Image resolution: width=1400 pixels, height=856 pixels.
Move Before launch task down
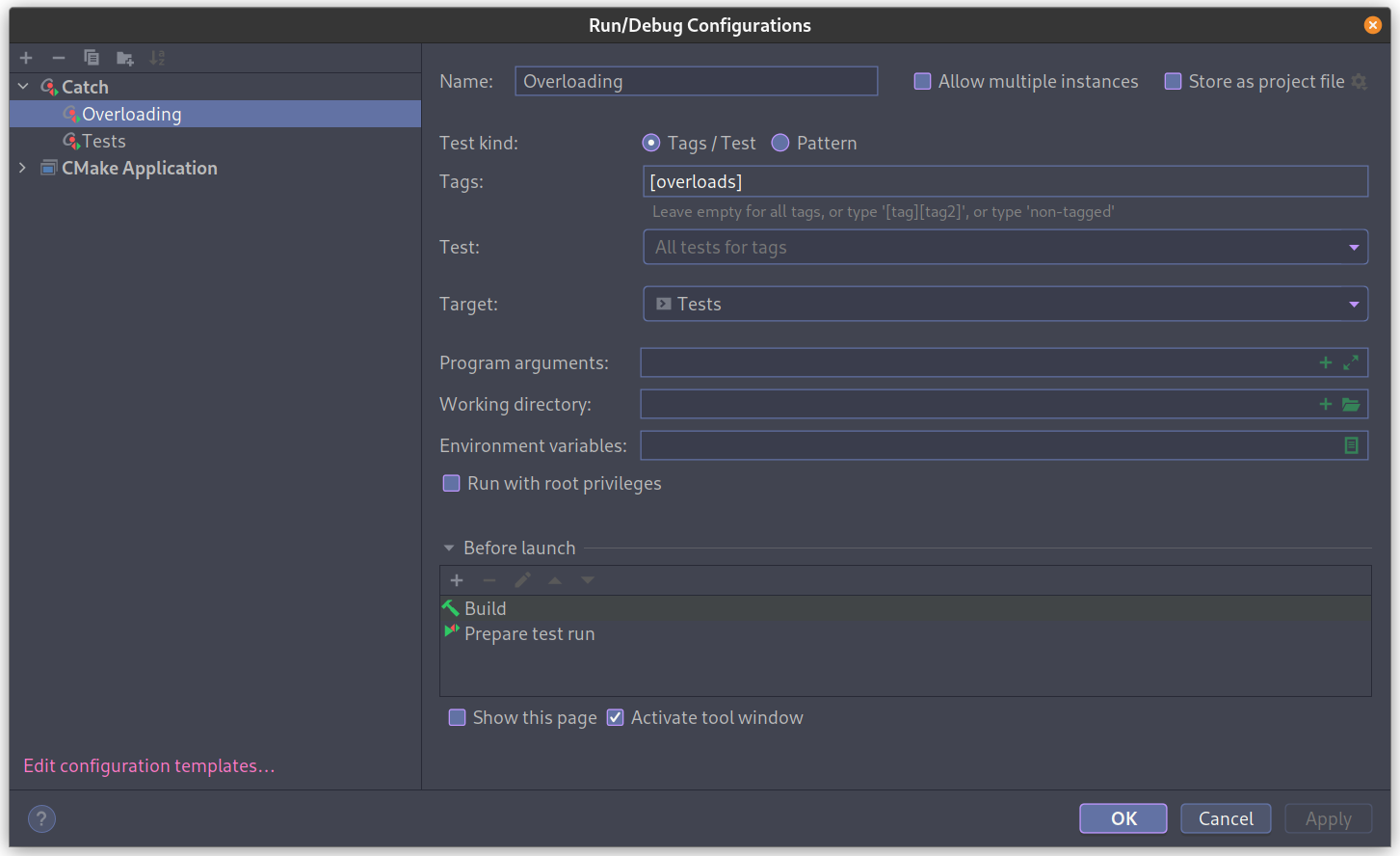(x=588, y=580)
